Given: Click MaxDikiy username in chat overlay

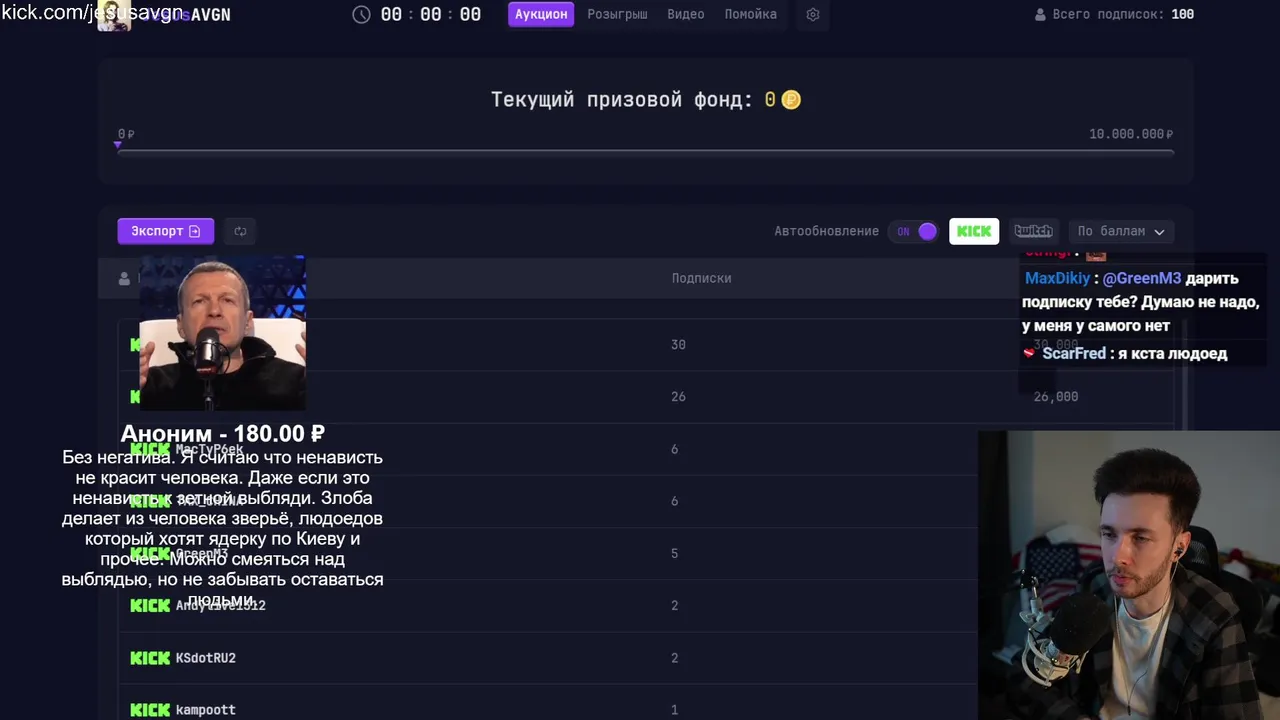Looking at the screenshot, I should pyautogui.click(x=1057, y=278).
